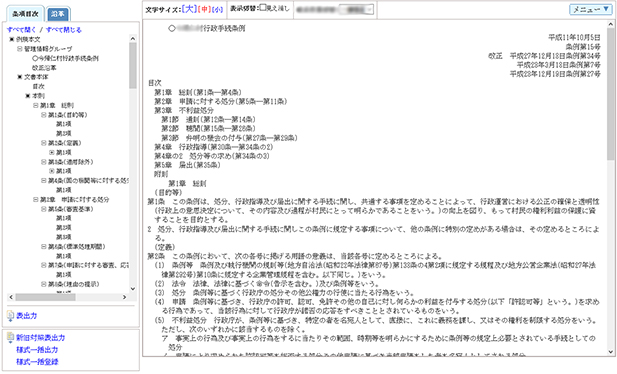This screenshot has height=374, width=617.
Task: Select 第4条(国の機関等に対する処分 tree row
Action: [x=88, y=180]
